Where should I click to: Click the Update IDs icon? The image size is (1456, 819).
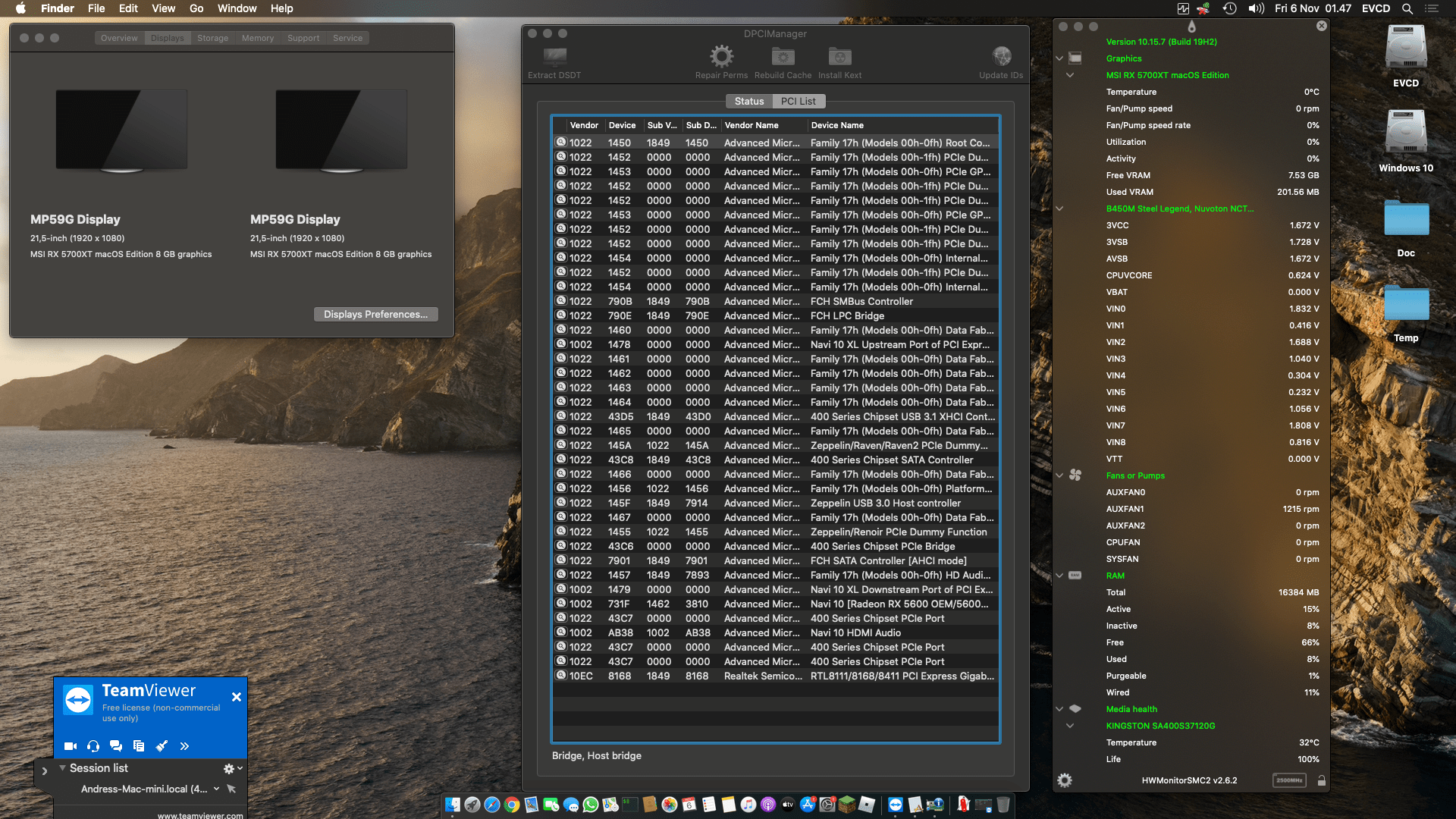point(1001,56)
